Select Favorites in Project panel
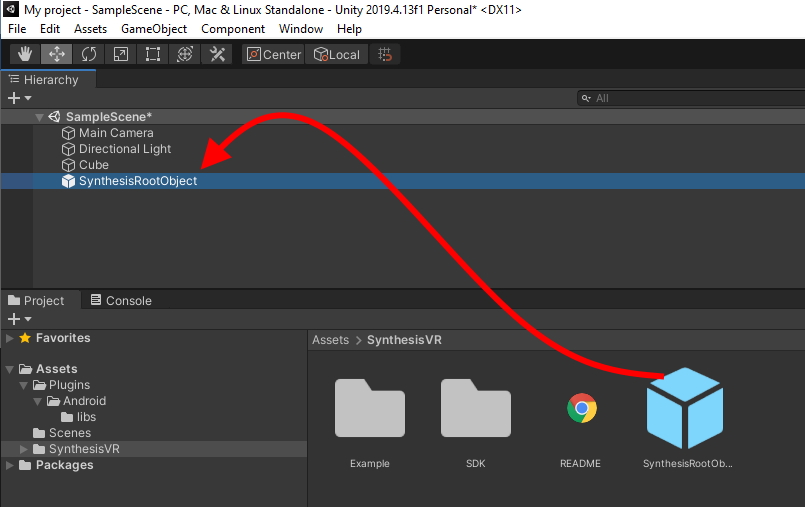This screenshot has height=507, width=805. pos(63,338)
